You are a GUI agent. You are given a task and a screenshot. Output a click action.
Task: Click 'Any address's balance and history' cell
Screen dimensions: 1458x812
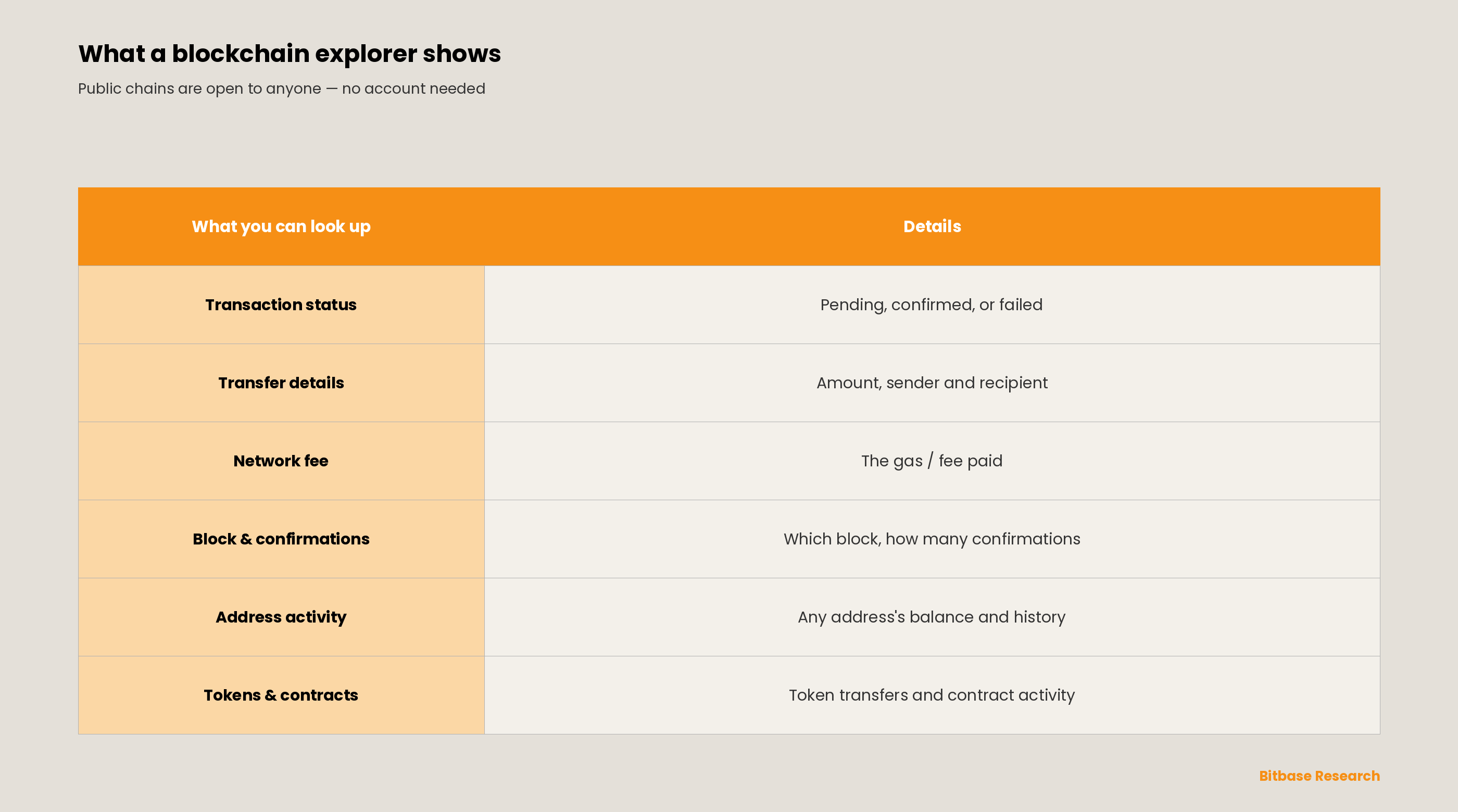(932, 617)
